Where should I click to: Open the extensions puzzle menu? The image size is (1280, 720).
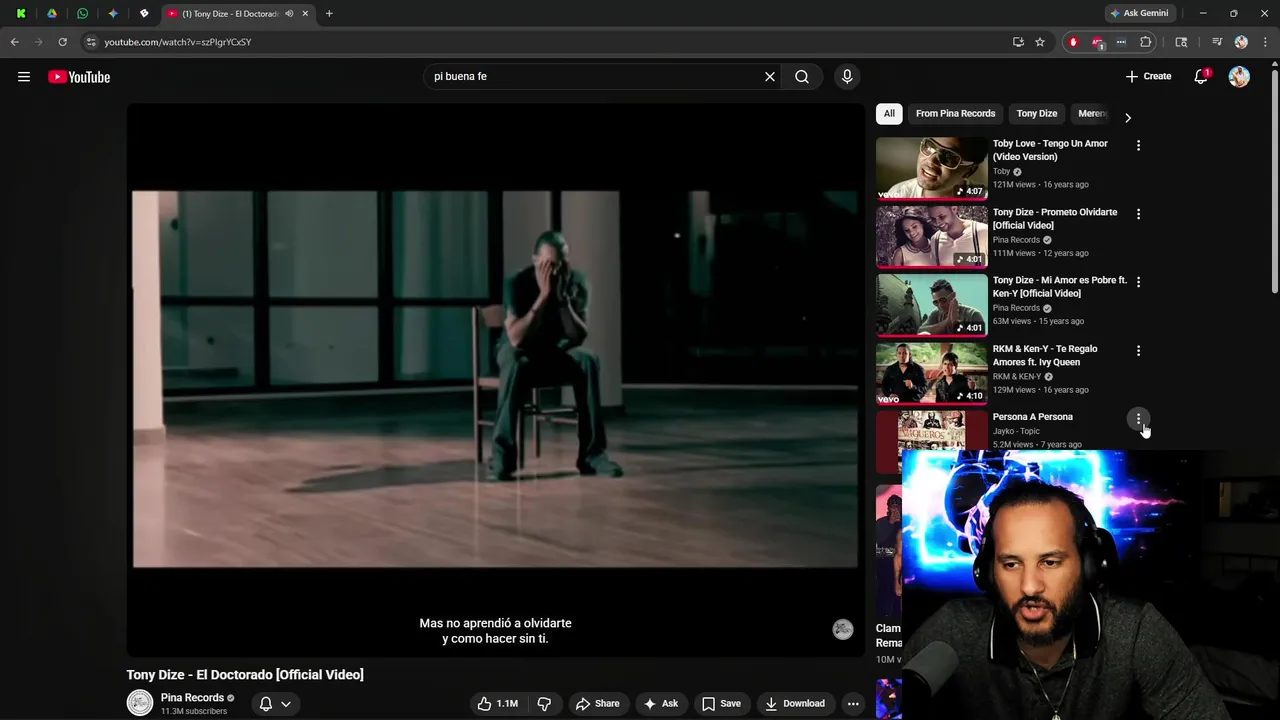tap(1146, 42)
